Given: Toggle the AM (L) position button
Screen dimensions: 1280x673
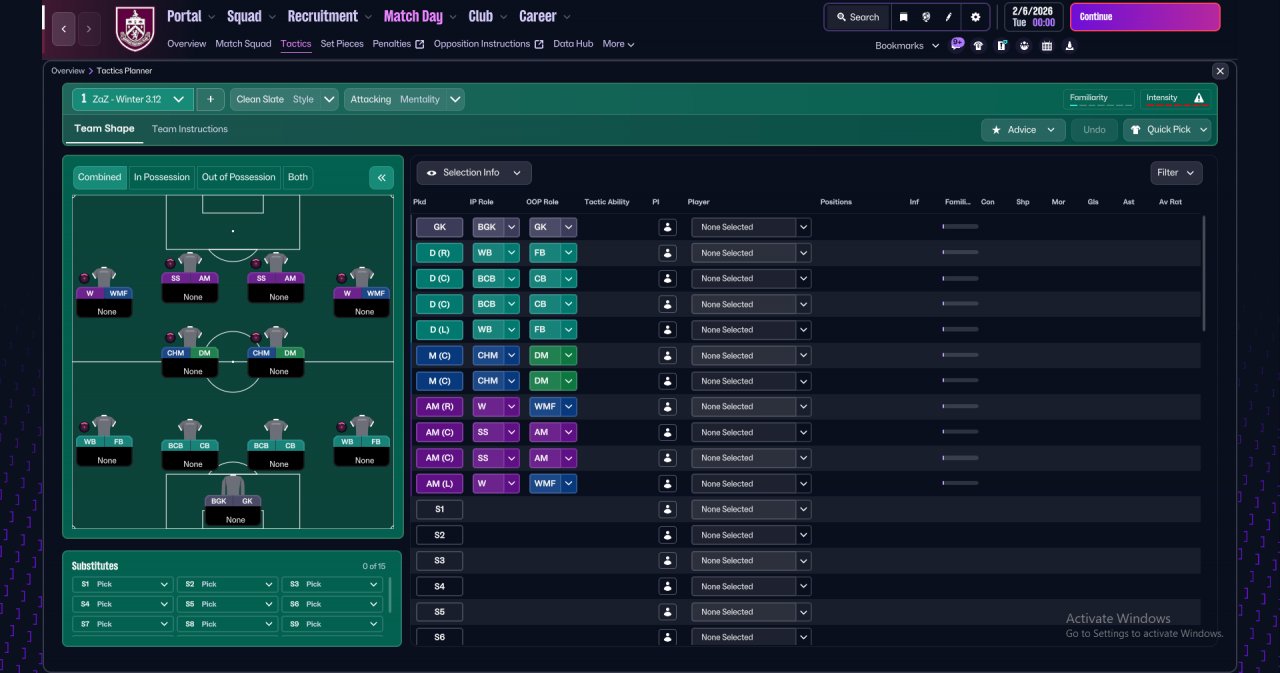Looking at the screenshot, I should tap(439, 484).
